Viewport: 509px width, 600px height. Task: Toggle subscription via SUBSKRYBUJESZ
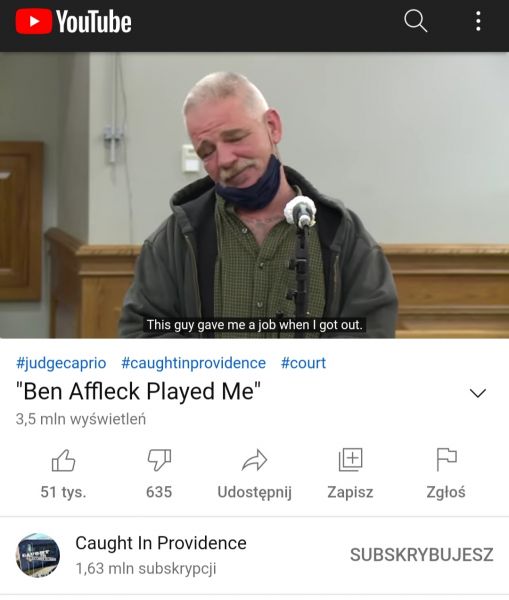pyautogui.click(x=421, y=555)
